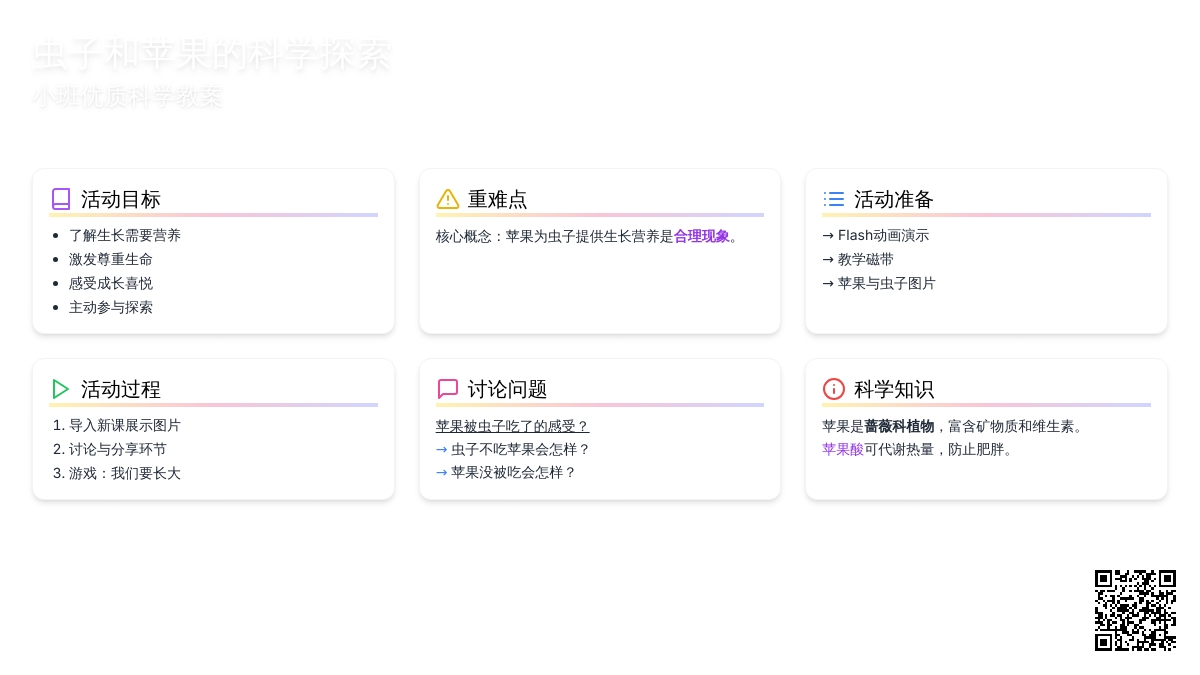Select step 游戏：我们要长大

click(x=125, y=474)
